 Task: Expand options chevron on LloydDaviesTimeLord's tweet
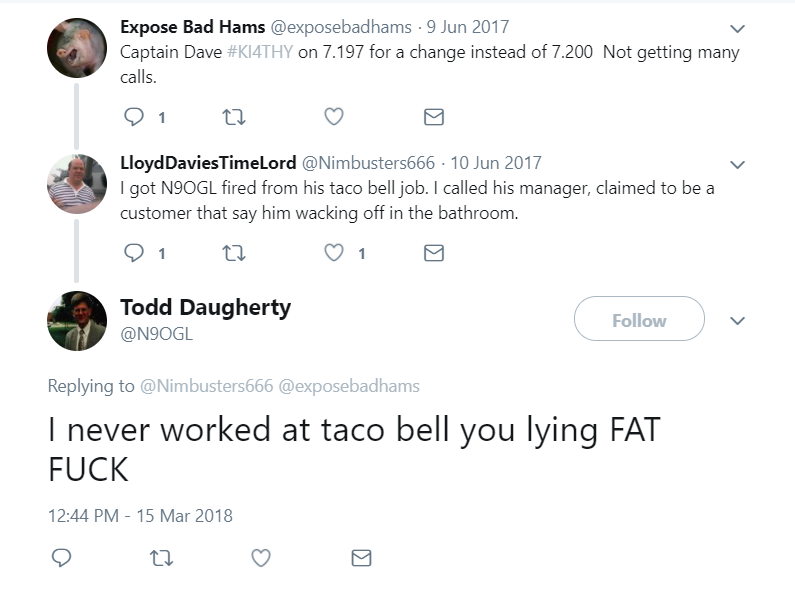[x=738, y=164]
